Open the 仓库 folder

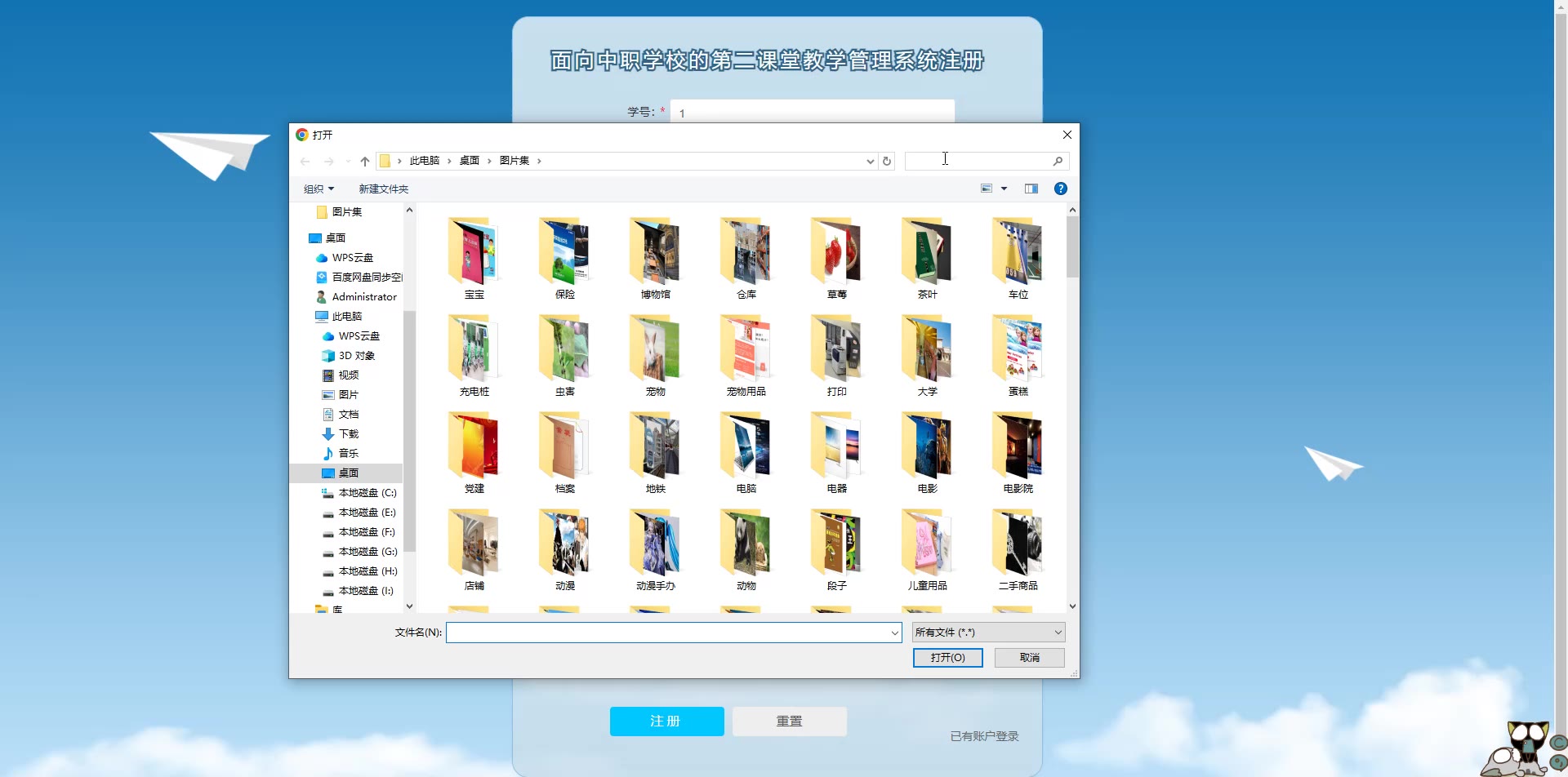[746, 259]
